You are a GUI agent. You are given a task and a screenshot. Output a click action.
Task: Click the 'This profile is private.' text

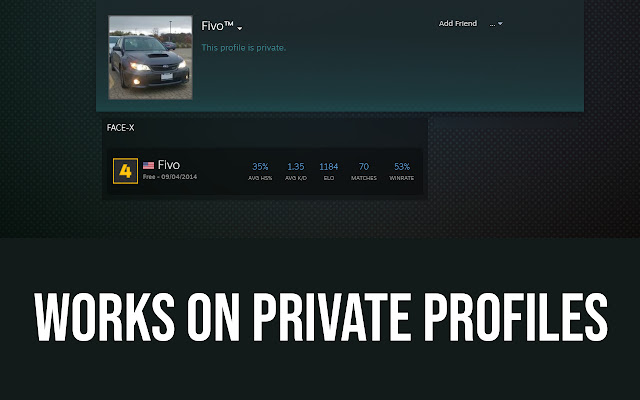coord(244,48)
